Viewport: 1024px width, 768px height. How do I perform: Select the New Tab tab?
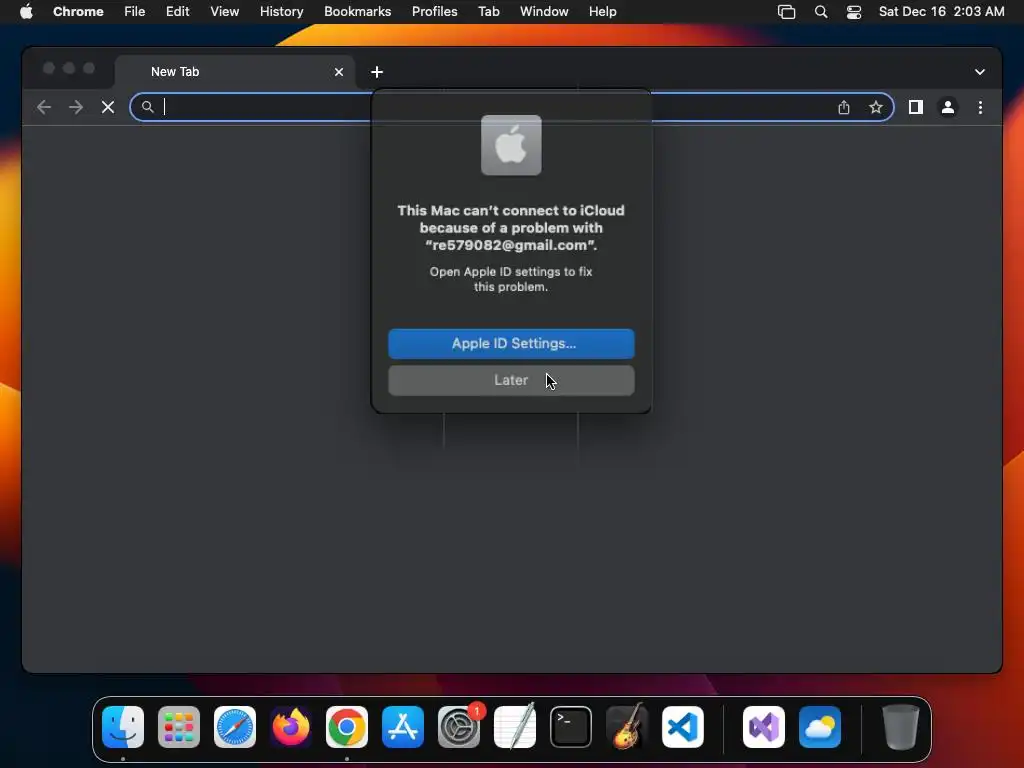235,72
